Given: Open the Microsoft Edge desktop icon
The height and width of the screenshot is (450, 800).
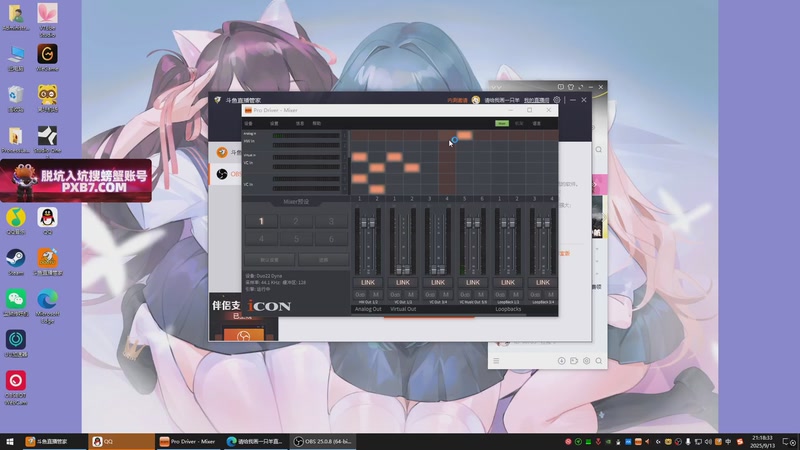Looking at the screenshot, I should (x=47, y=306).
